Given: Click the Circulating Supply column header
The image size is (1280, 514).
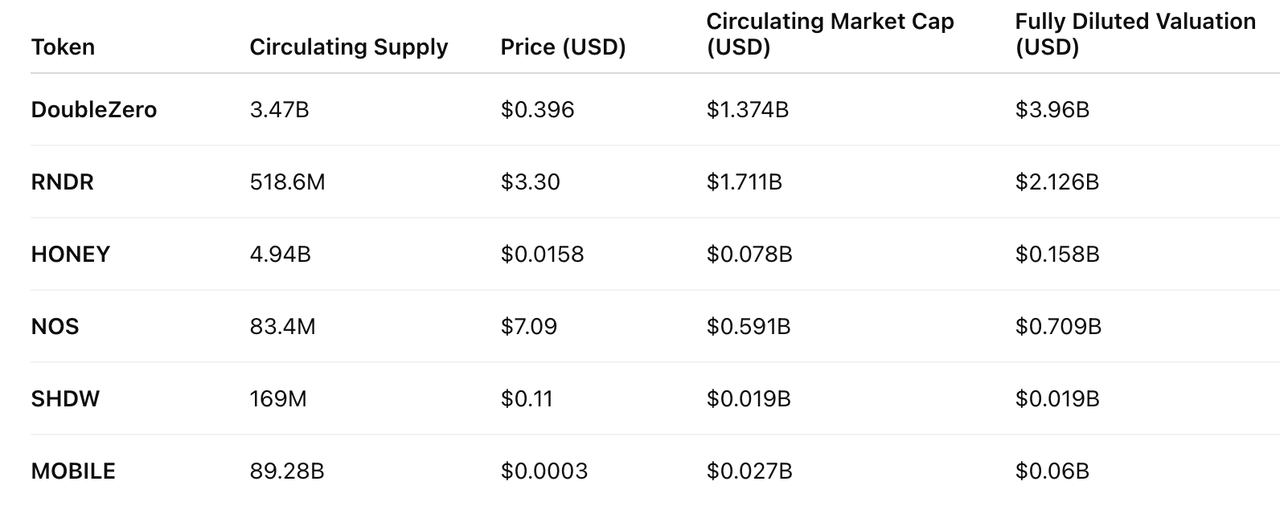Looking at the screenshot, I should pyautogui.click(x=348, y=47).
